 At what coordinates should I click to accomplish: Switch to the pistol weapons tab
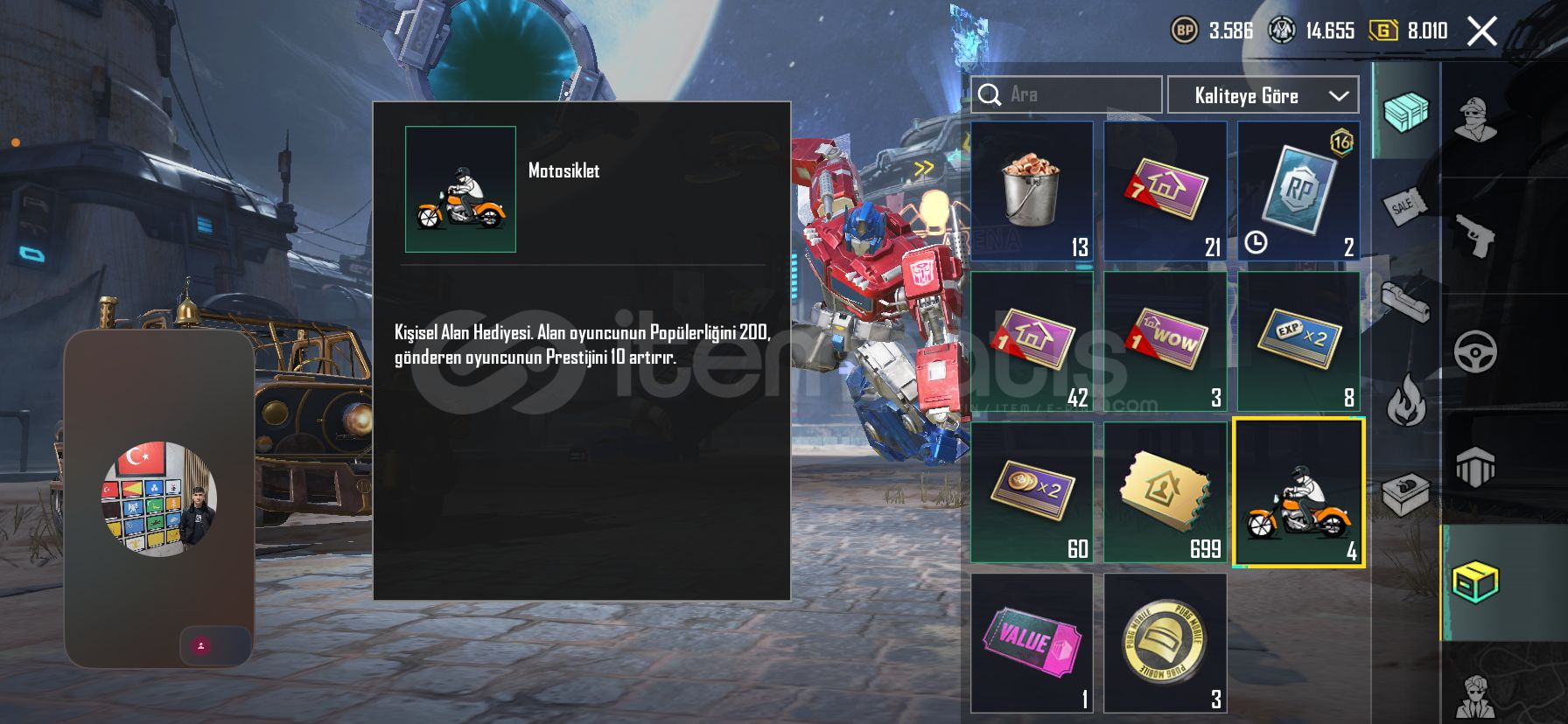tap(1475, 236)
